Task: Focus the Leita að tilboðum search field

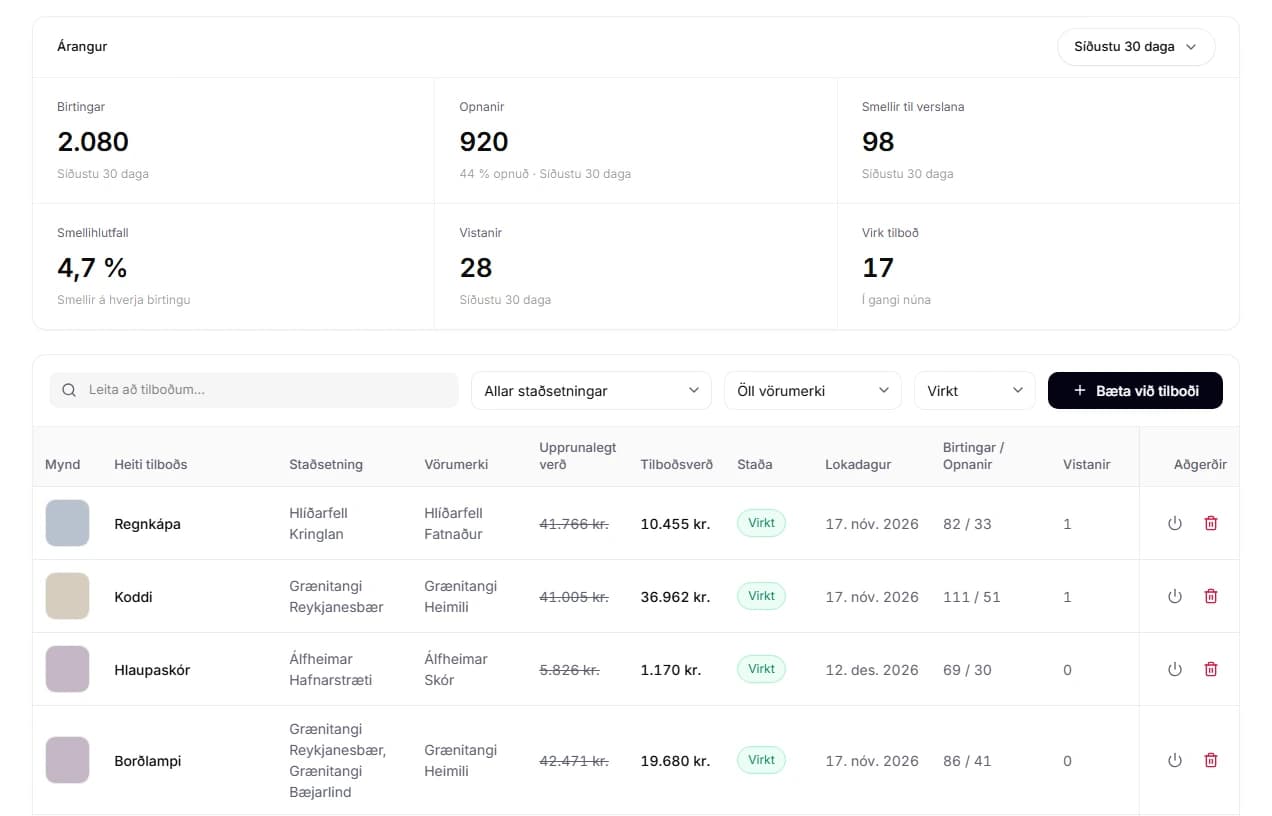Action: point(254,390)
